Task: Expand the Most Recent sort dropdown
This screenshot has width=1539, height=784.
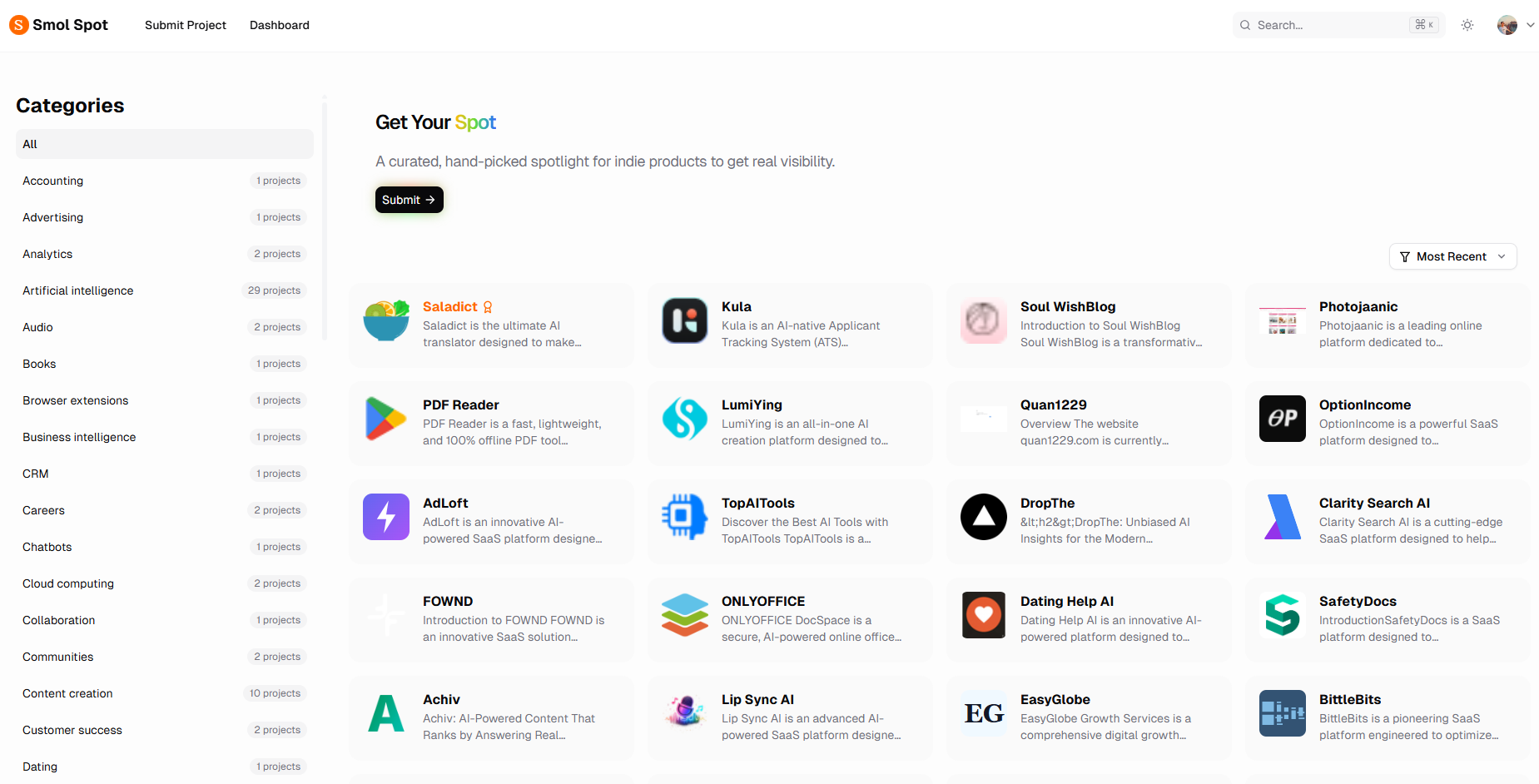Action: pyautogui.click(x=1453, y=256)
